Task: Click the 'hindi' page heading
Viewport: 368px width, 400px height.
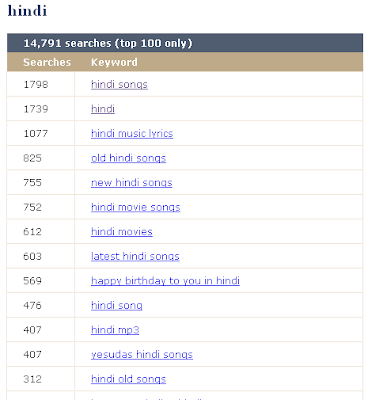Action: pyautogui.click(x=27, y=10)
